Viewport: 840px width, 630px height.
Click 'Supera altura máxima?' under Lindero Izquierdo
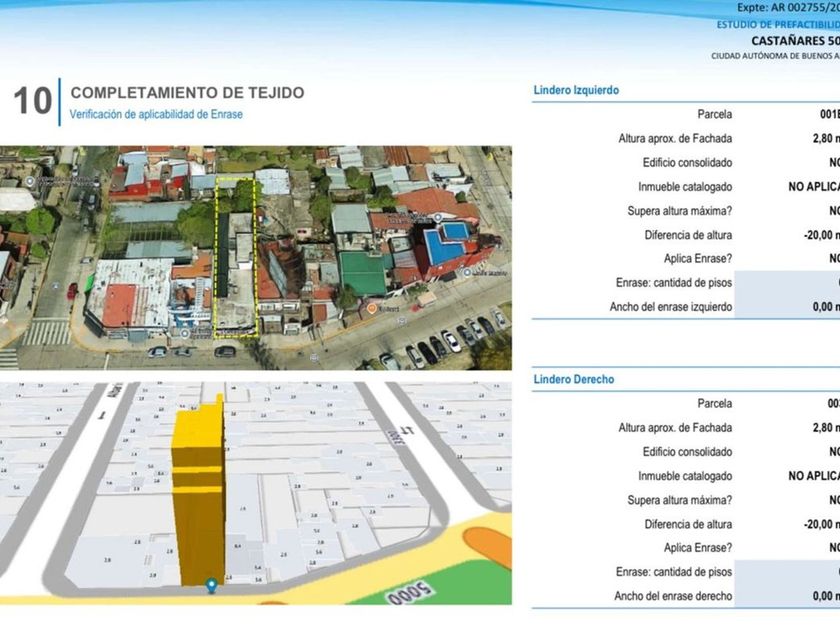pyautogui.click(x=680, y=211)
